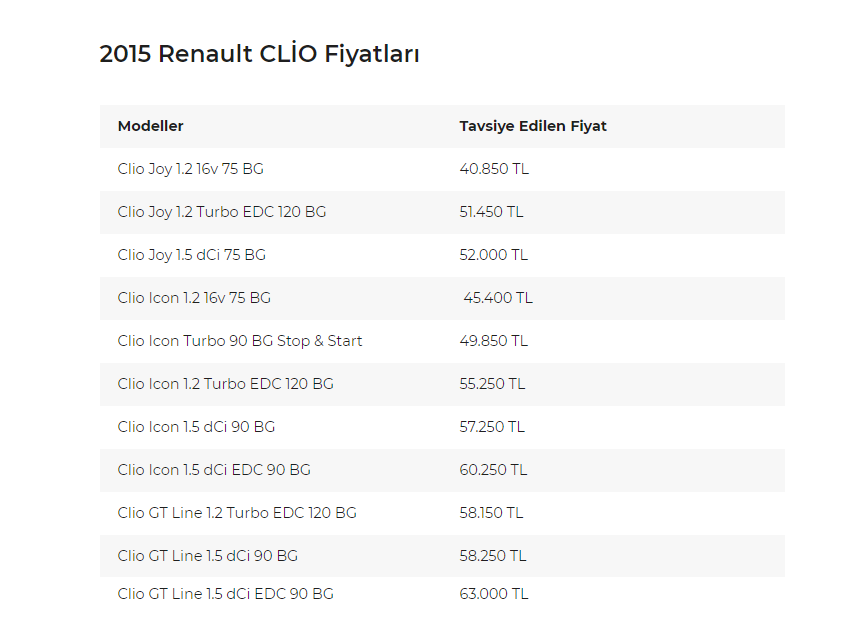
Task: Select the "Modeller" column header
Action: coord(150,126)
